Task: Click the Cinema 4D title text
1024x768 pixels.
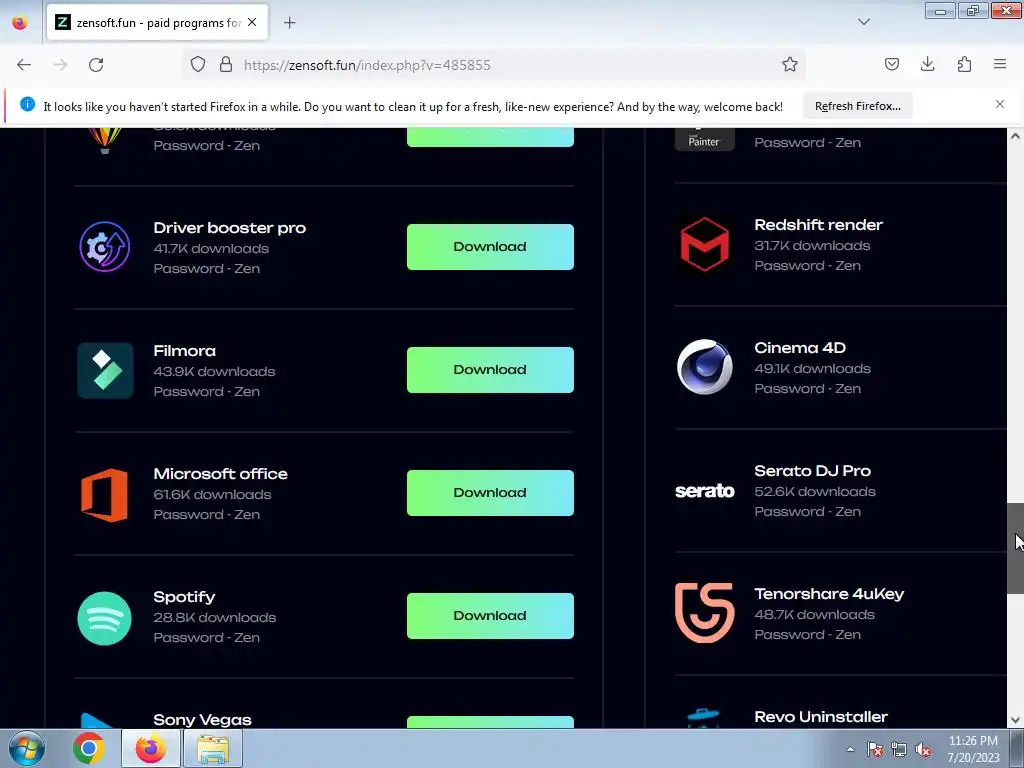Action: pyautogui.click(x=800, y=347)
